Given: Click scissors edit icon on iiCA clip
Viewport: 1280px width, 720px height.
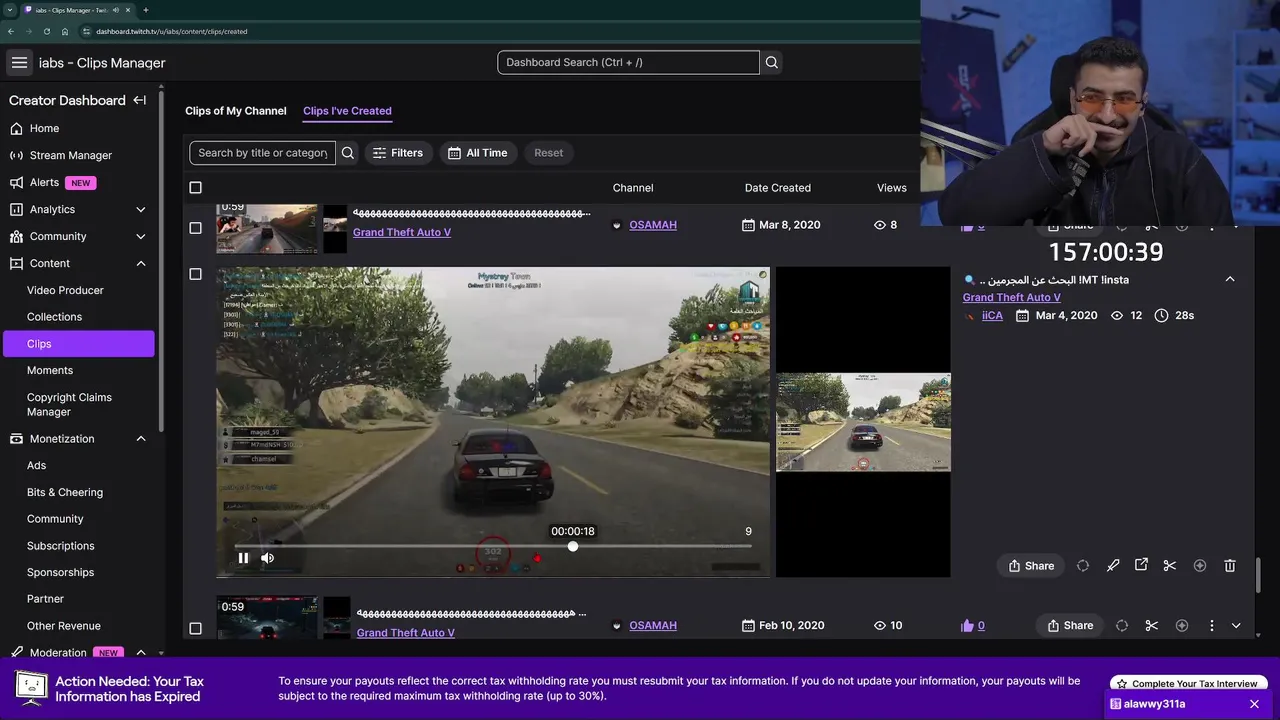Looking at the screenshot, I should click(x=1170, y=566).
